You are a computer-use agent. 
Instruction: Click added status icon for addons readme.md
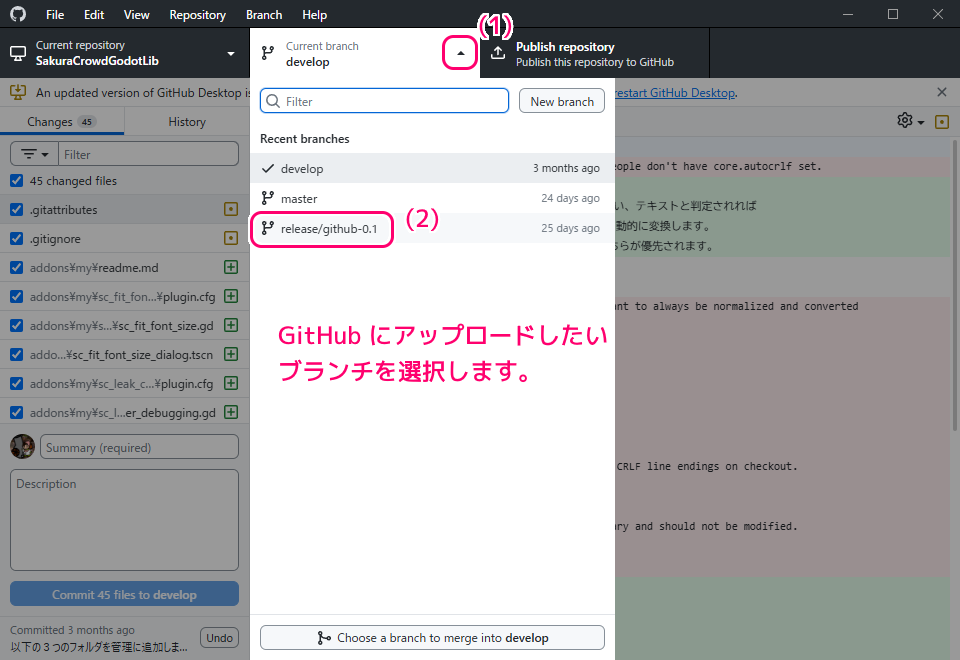pyautogui.click(x=231, y=268)
